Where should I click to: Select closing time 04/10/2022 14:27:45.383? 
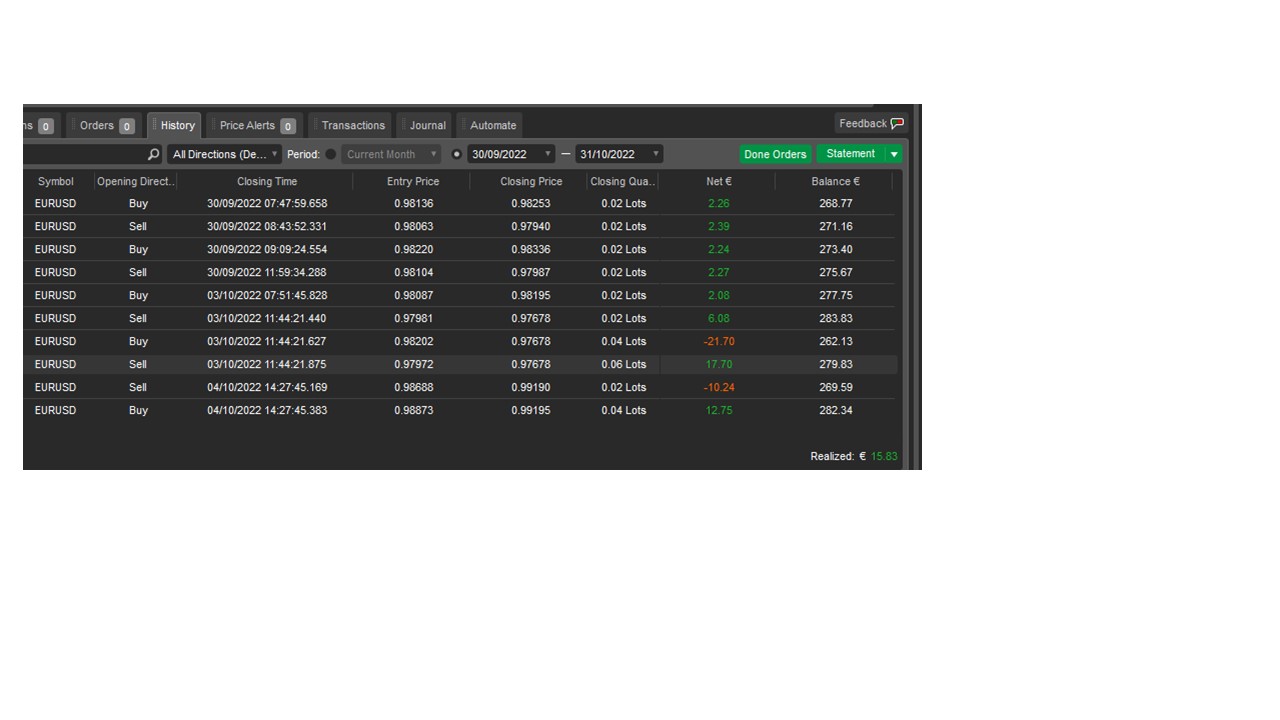point(267,411)
